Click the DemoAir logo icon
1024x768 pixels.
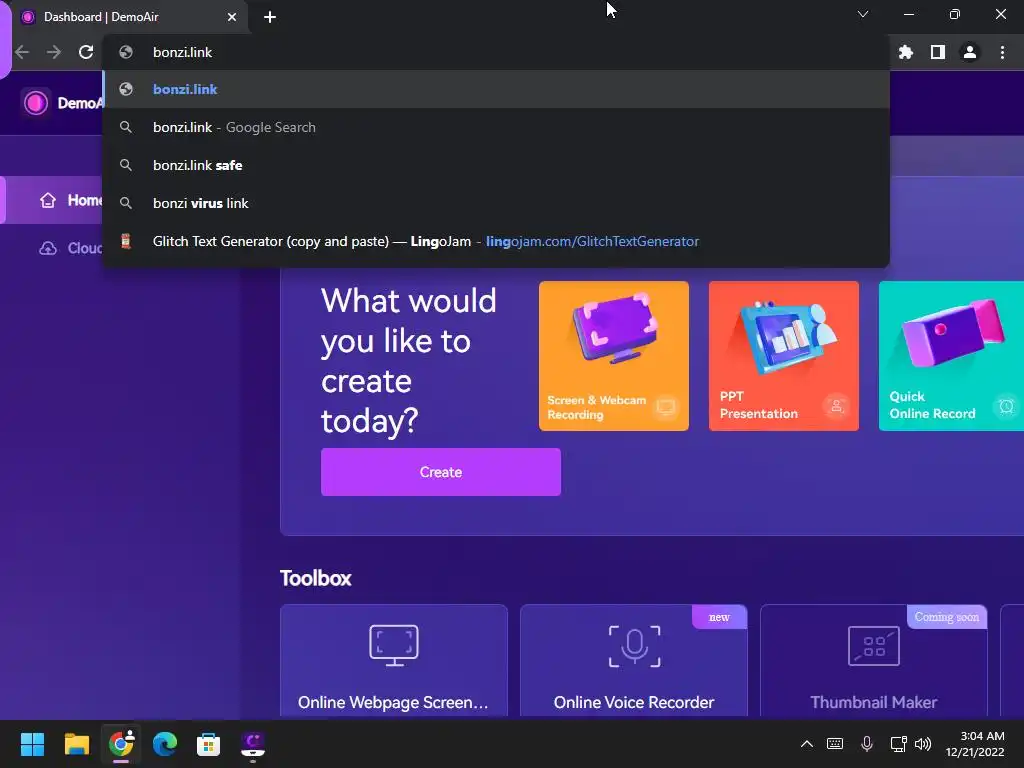coord(36,103)
